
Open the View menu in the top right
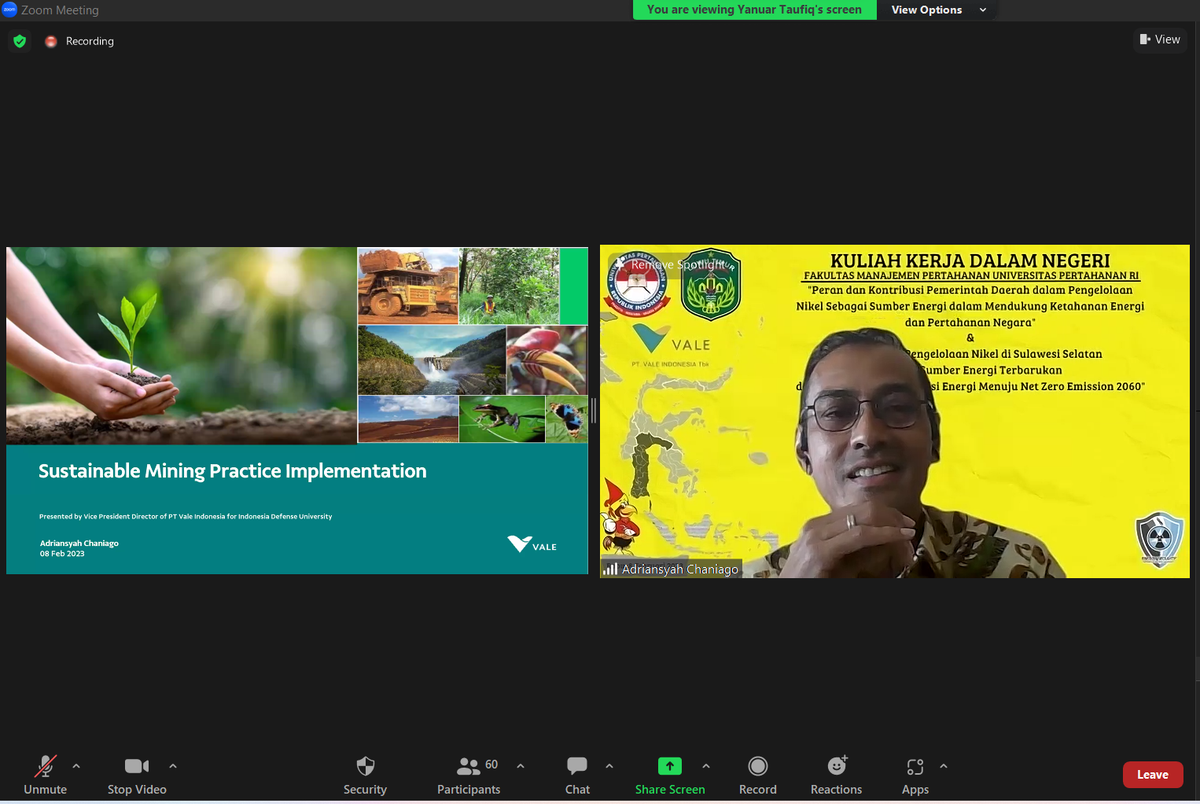coord(1158,39)
